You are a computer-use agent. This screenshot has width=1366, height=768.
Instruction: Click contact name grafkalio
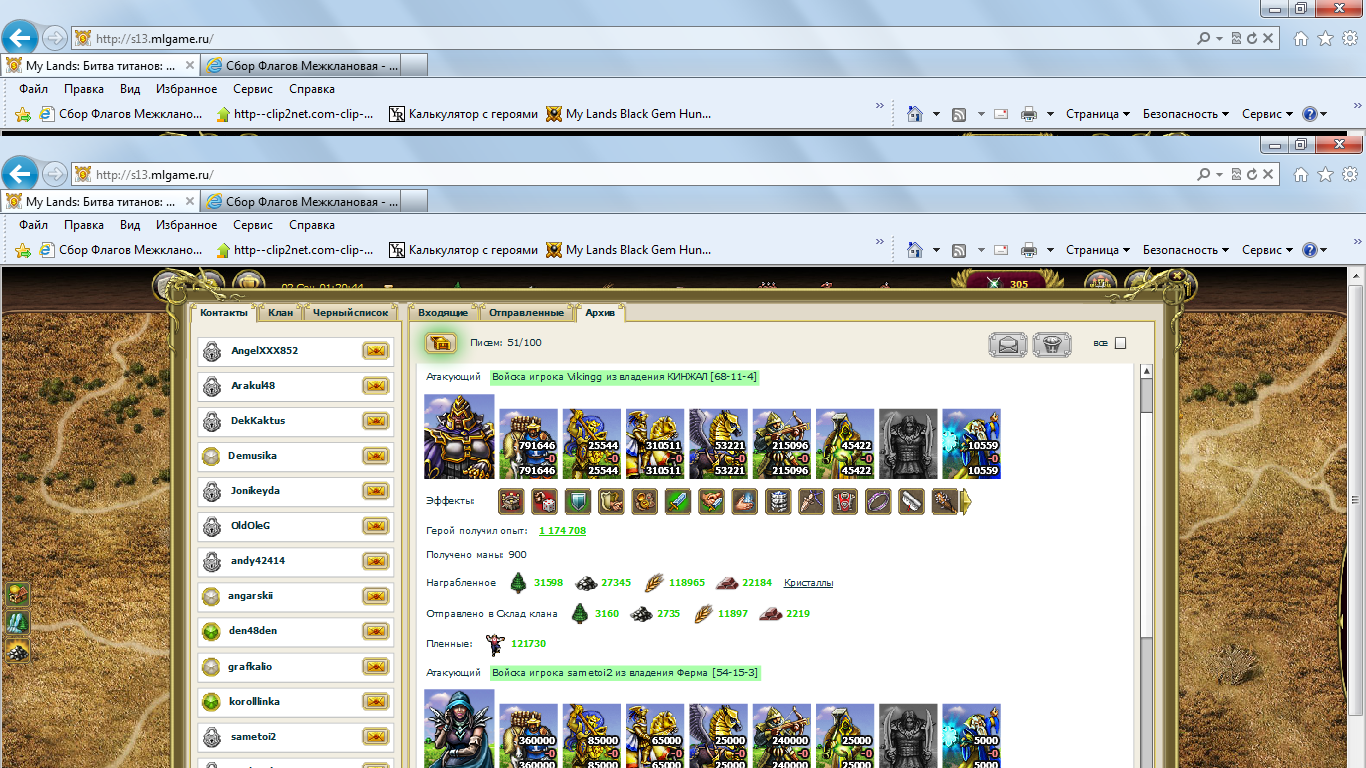click(x=250, y=667)
